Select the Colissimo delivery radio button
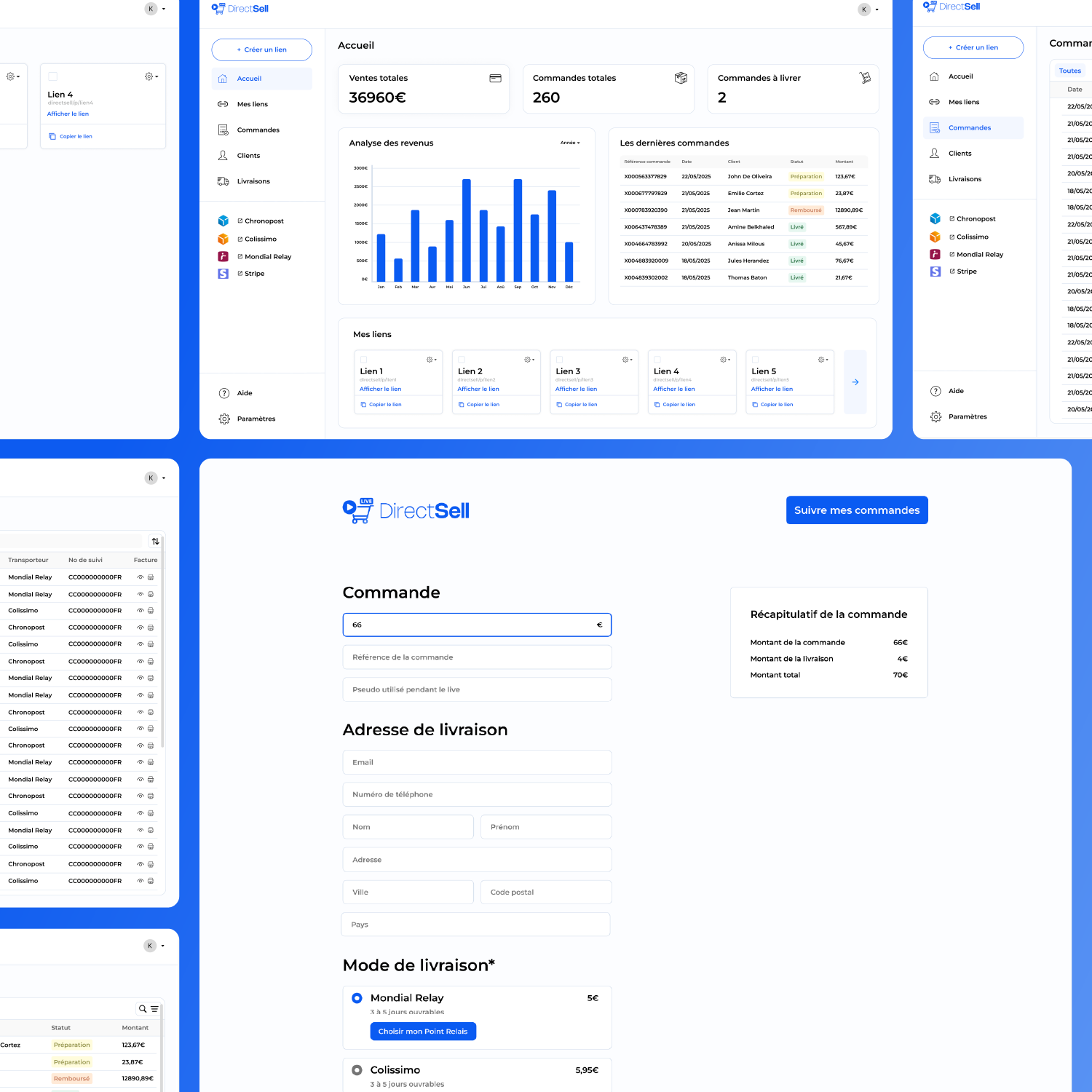This screenshot has width=1092, height=1092. (x=357, y=1070)
